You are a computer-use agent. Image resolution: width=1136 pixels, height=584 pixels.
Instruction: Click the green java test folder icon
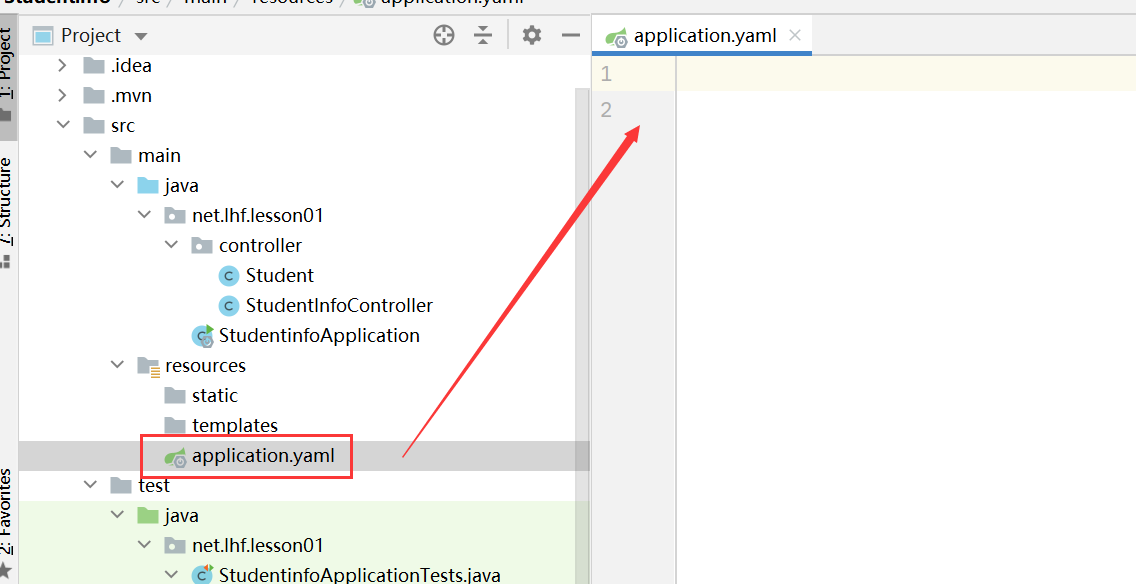(148, 516)
